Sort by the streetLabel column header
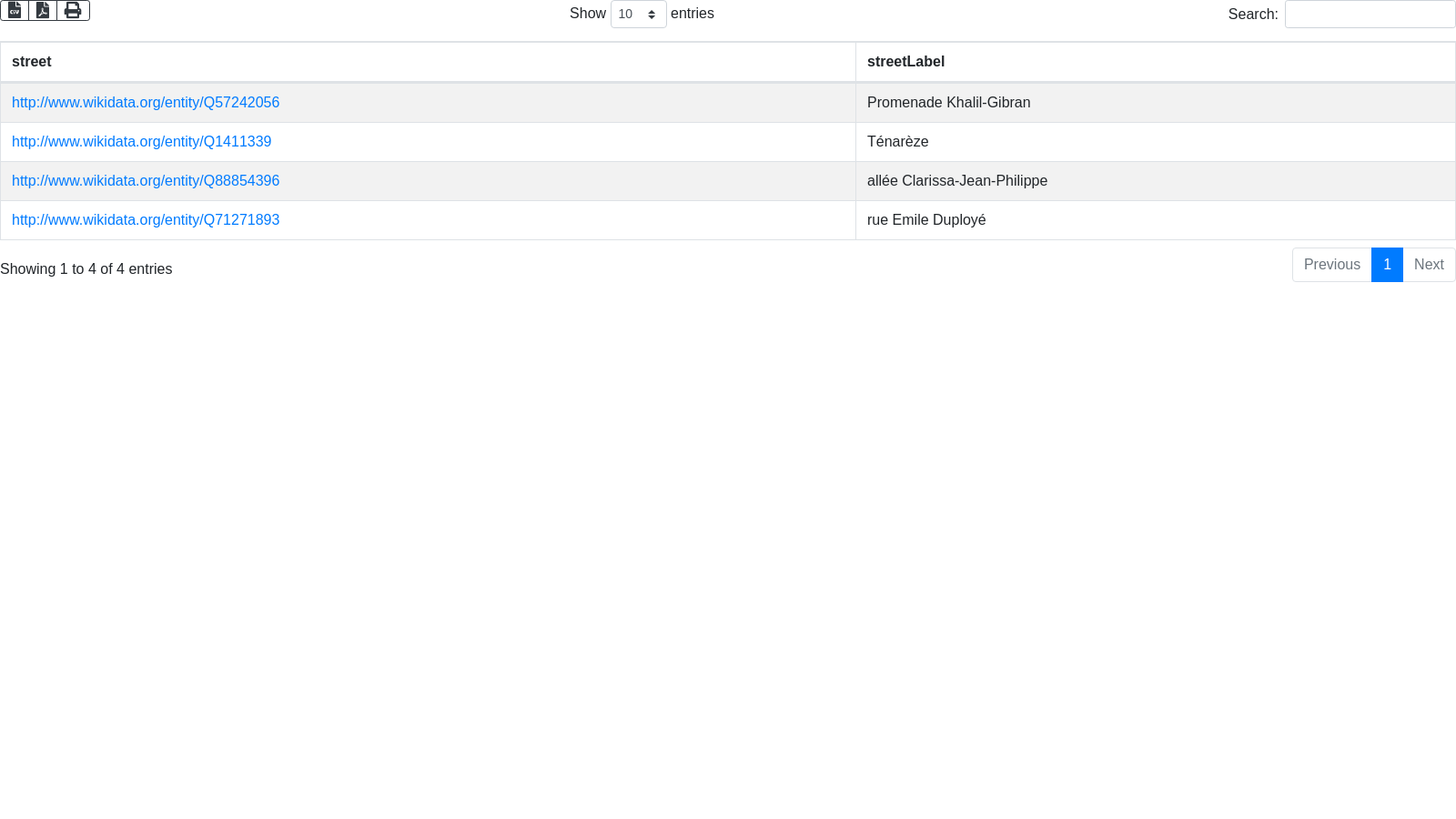 pos(905,62)
